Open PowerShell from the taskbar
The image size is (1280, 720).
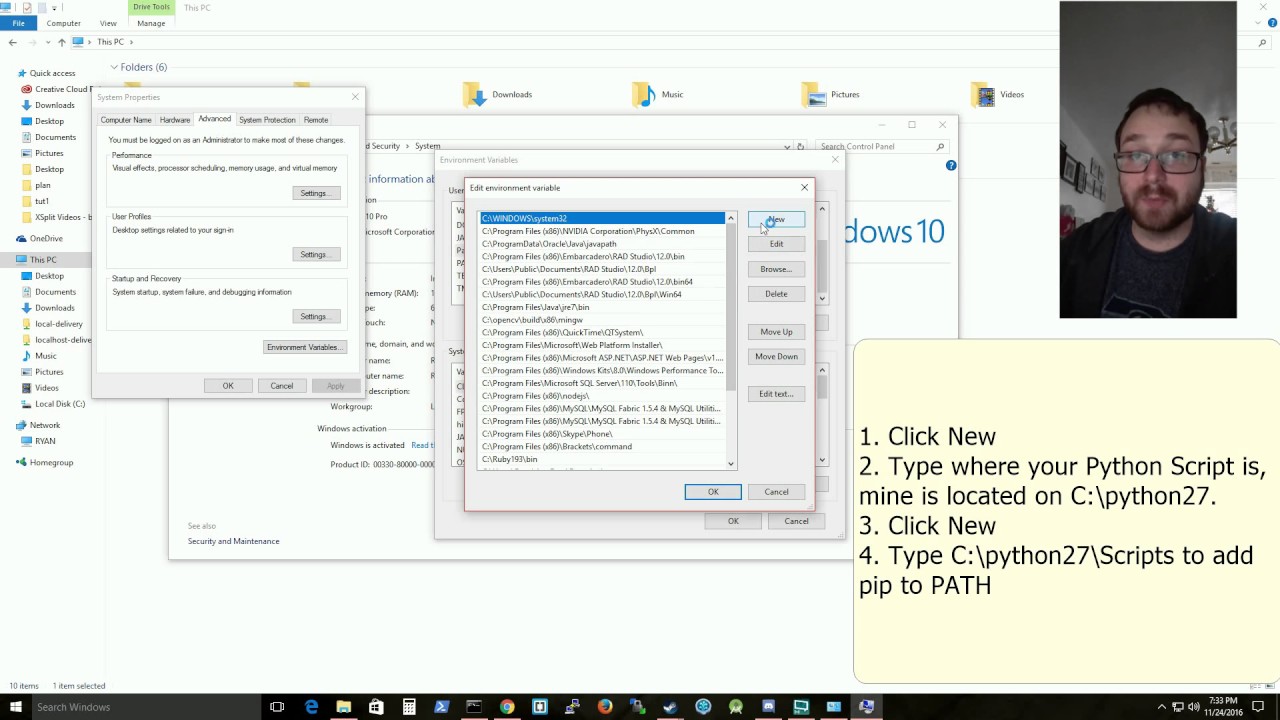[x=441, y=707]
